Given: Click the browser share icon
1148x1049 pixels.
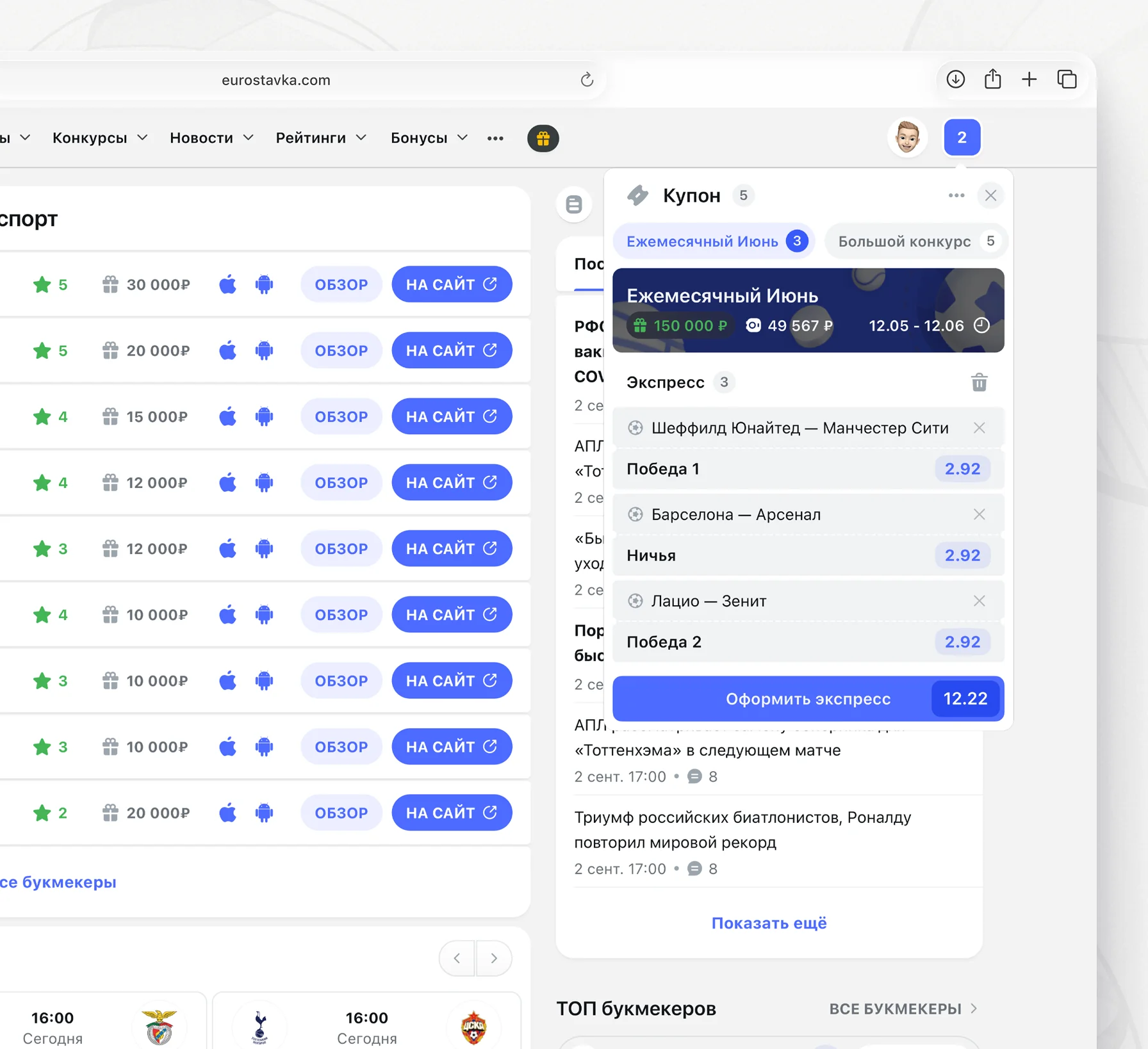Looking at the screenshot, I should point(992,79).
